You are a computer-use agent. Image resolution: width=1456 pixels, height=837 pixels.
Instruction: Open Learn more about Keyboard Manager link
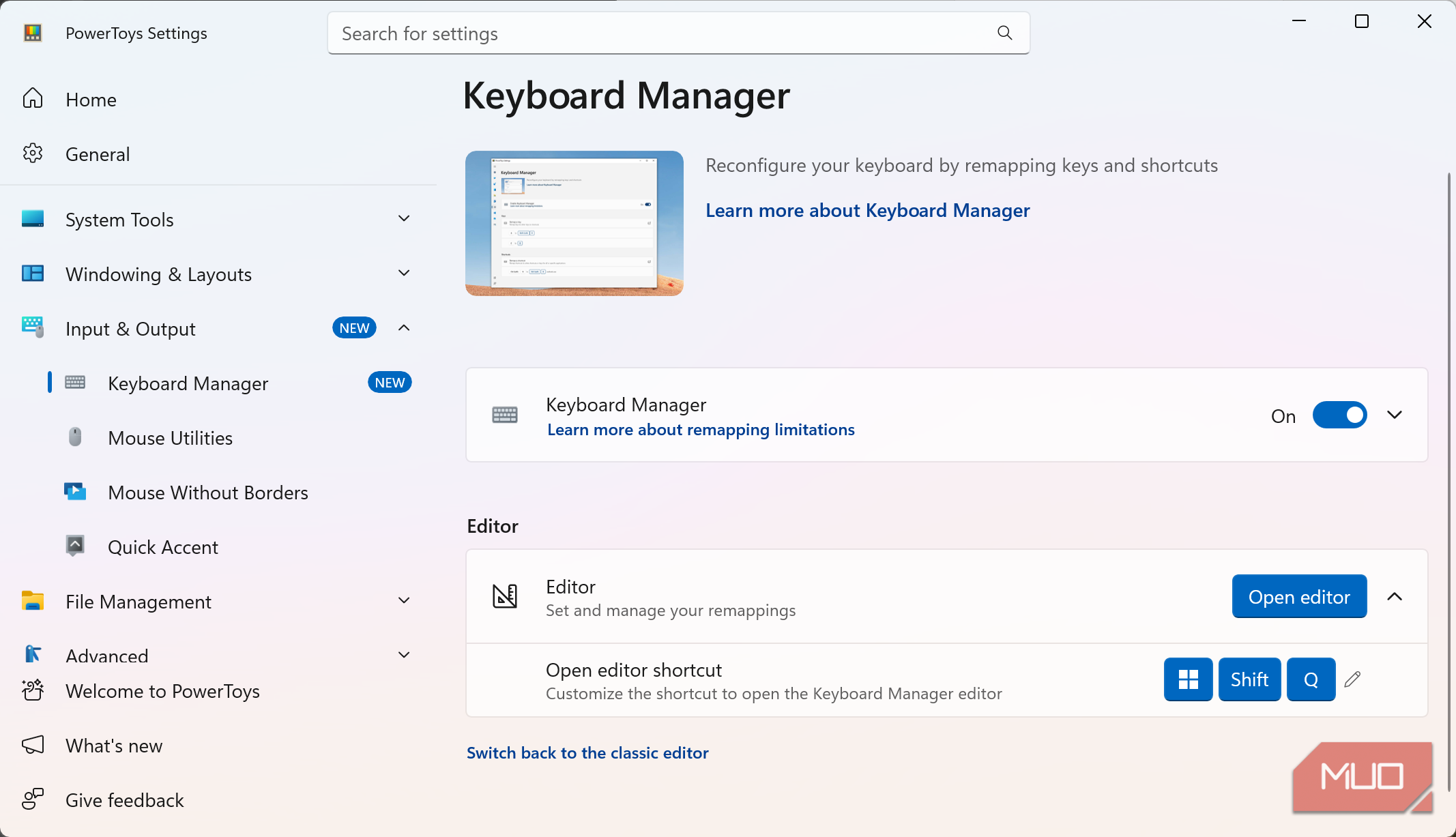(x=867, y=210)
